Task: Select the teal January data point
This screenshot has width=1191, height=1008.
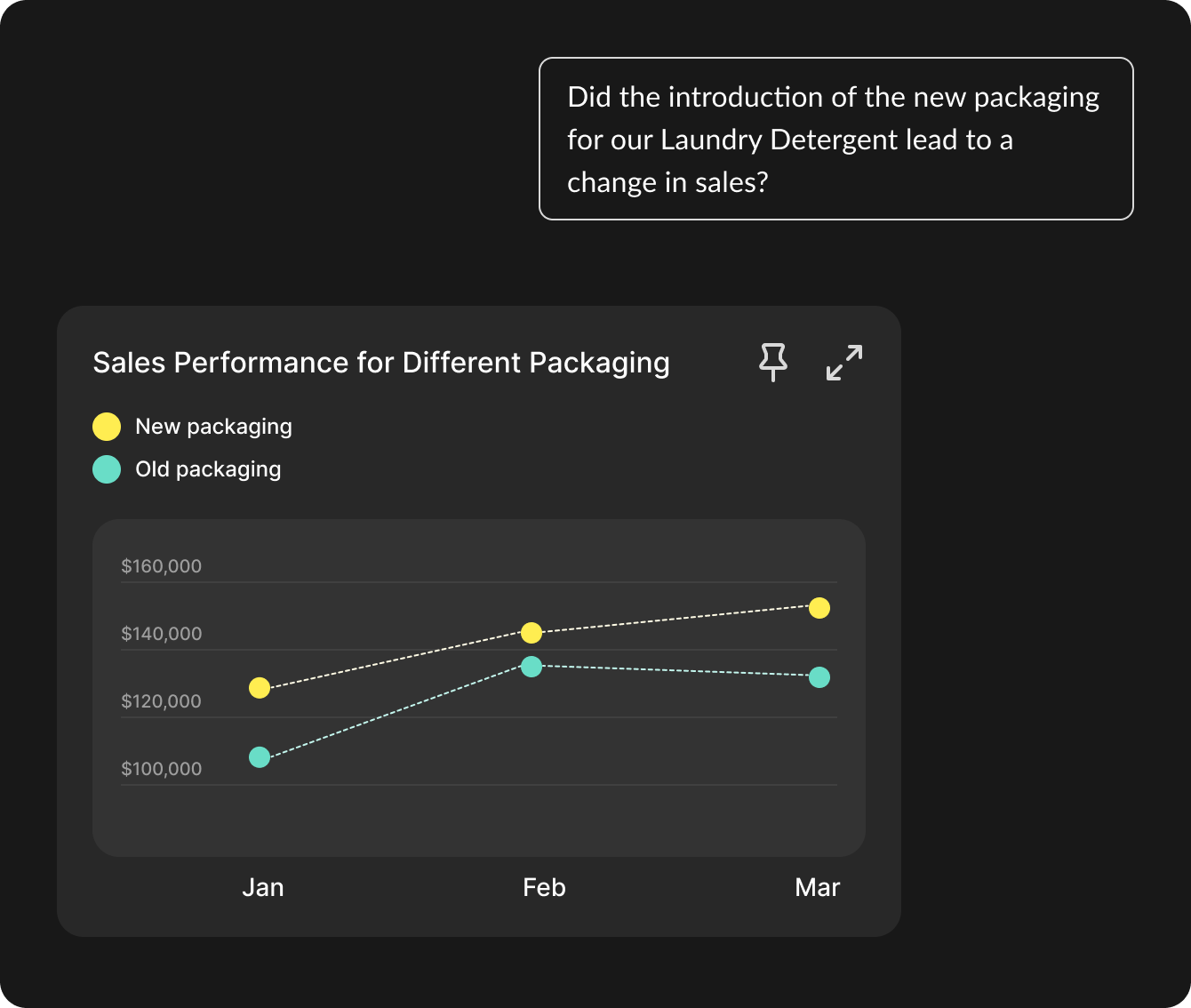Action: 260,757
